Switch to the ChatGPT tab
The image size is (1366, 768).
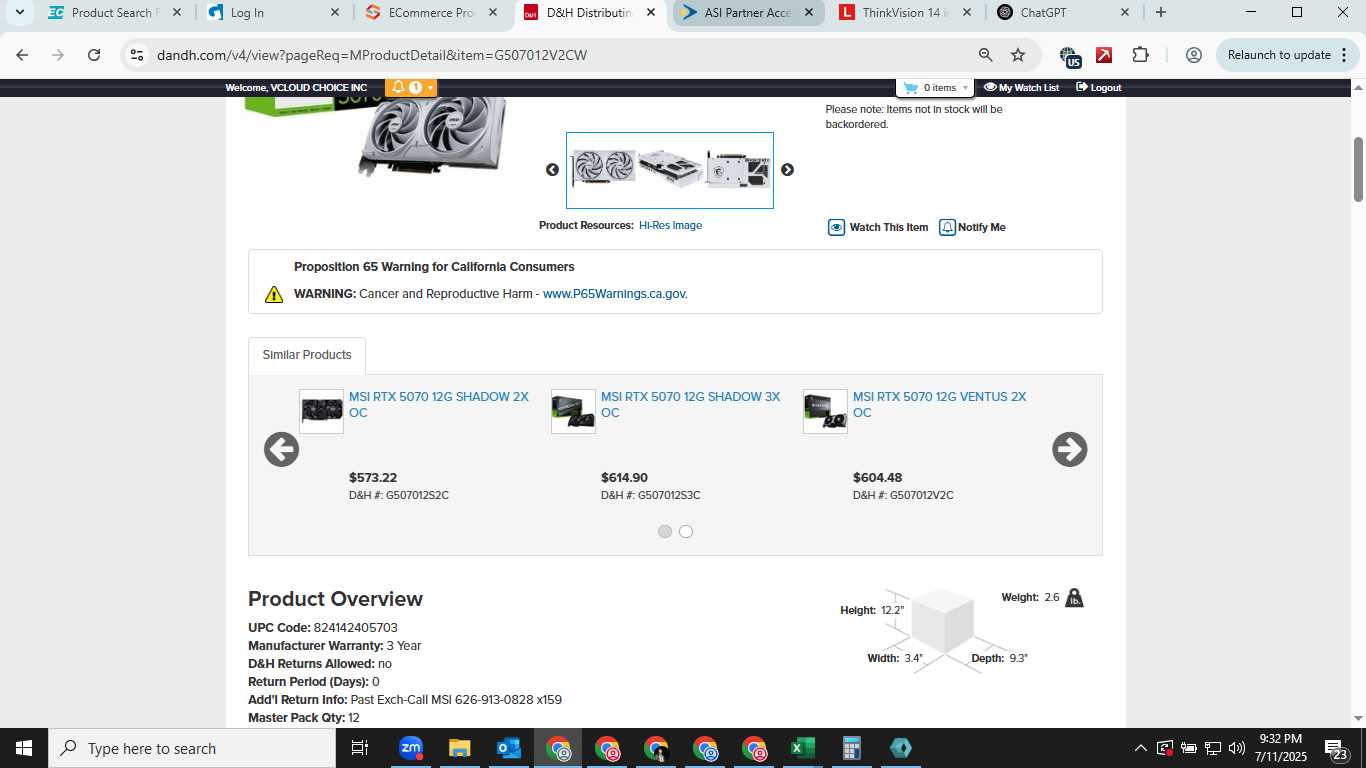coord(1065,13)
